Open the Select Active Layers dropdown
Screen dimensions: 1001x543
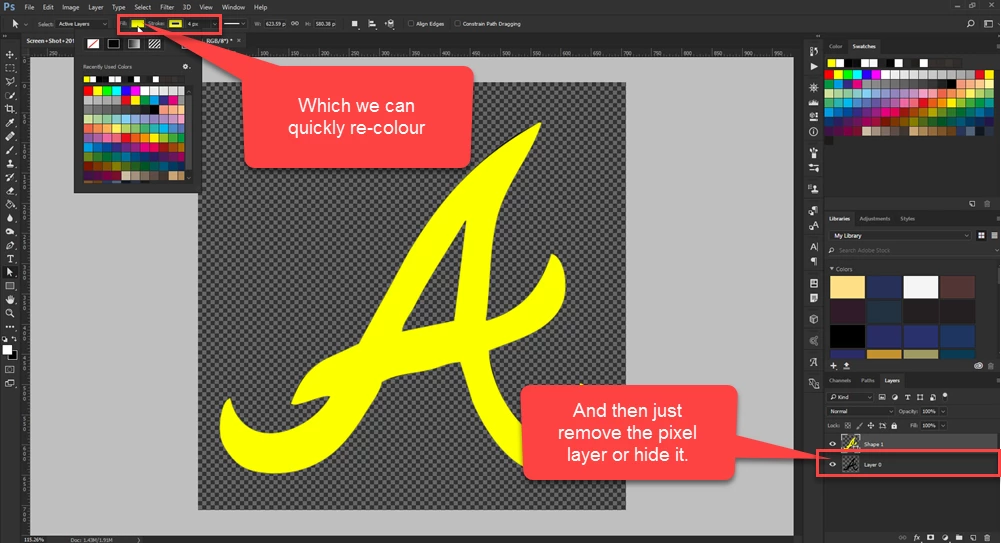[82, 24]
